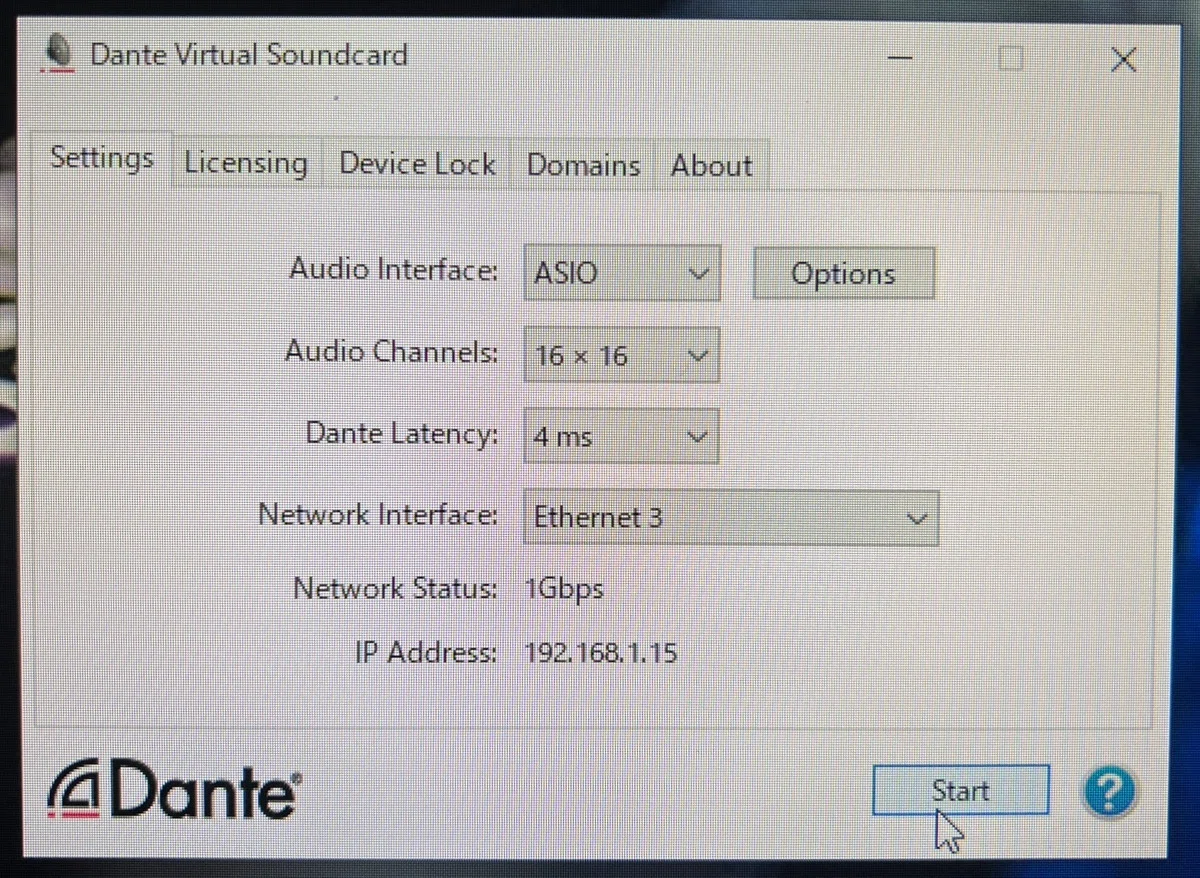This screenshot has width=1200, height=878.
Task: Click the Audio Channels label
Action: pyautogui.click(x=391, y=351)
